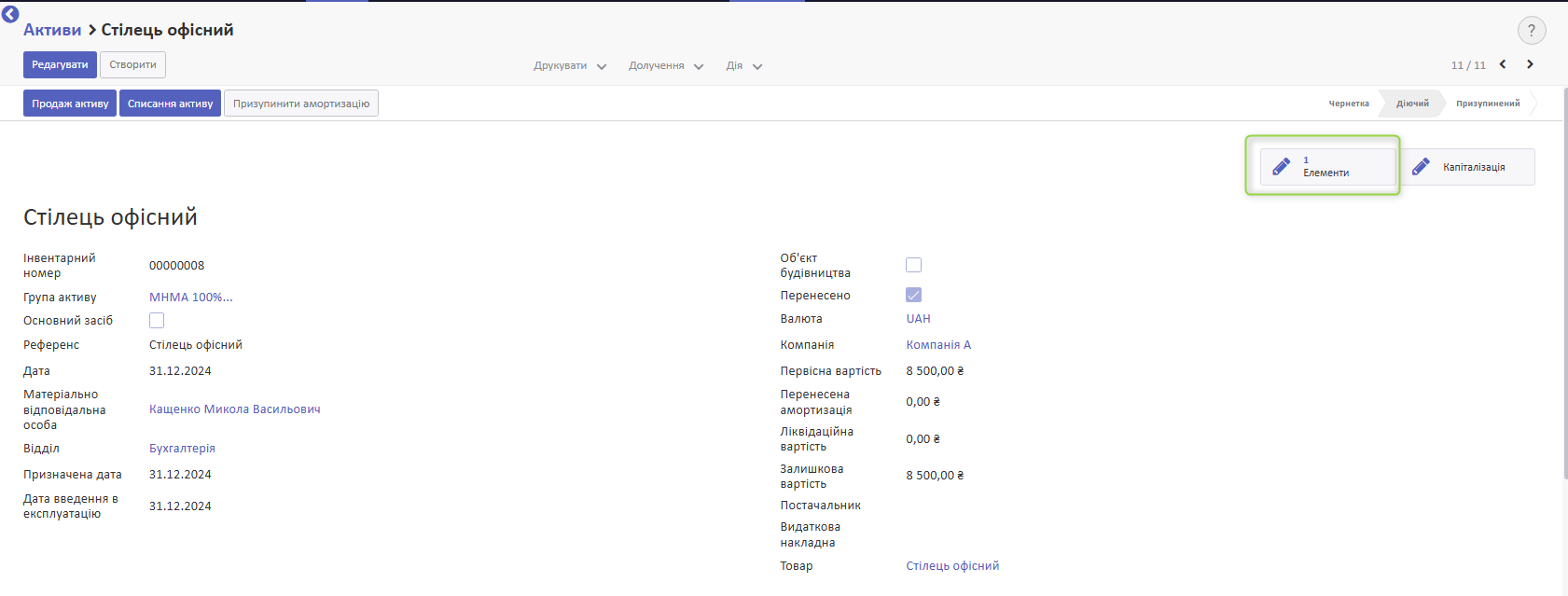
Task: Open the Бухгалтерія department link
Action: (x=182, y=449)
